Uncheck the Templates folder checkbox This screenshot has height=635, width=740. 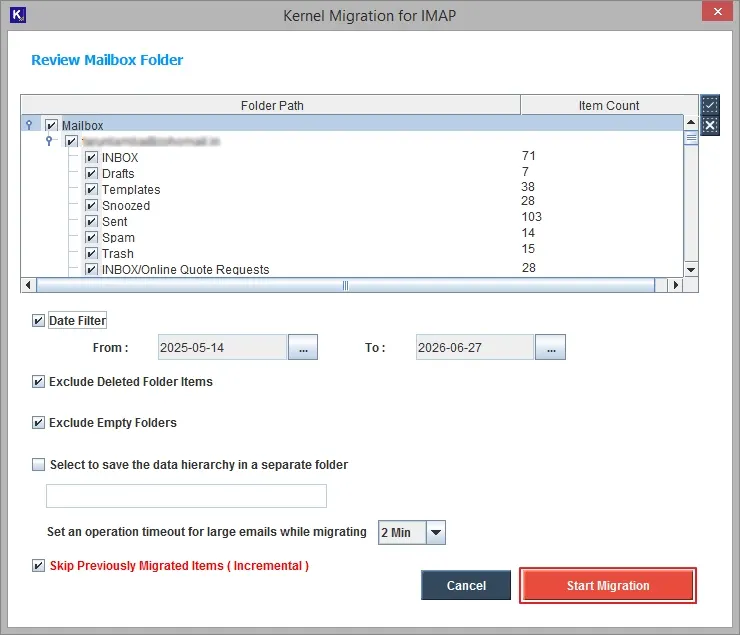[x=91, y=189]
